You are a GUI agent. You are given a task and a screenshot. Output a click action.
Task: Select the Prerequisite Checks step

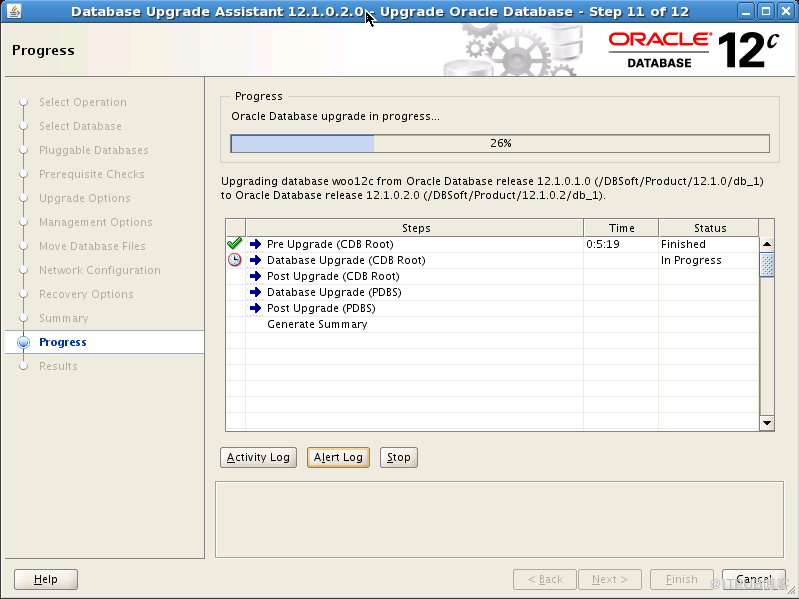(92, 174)
